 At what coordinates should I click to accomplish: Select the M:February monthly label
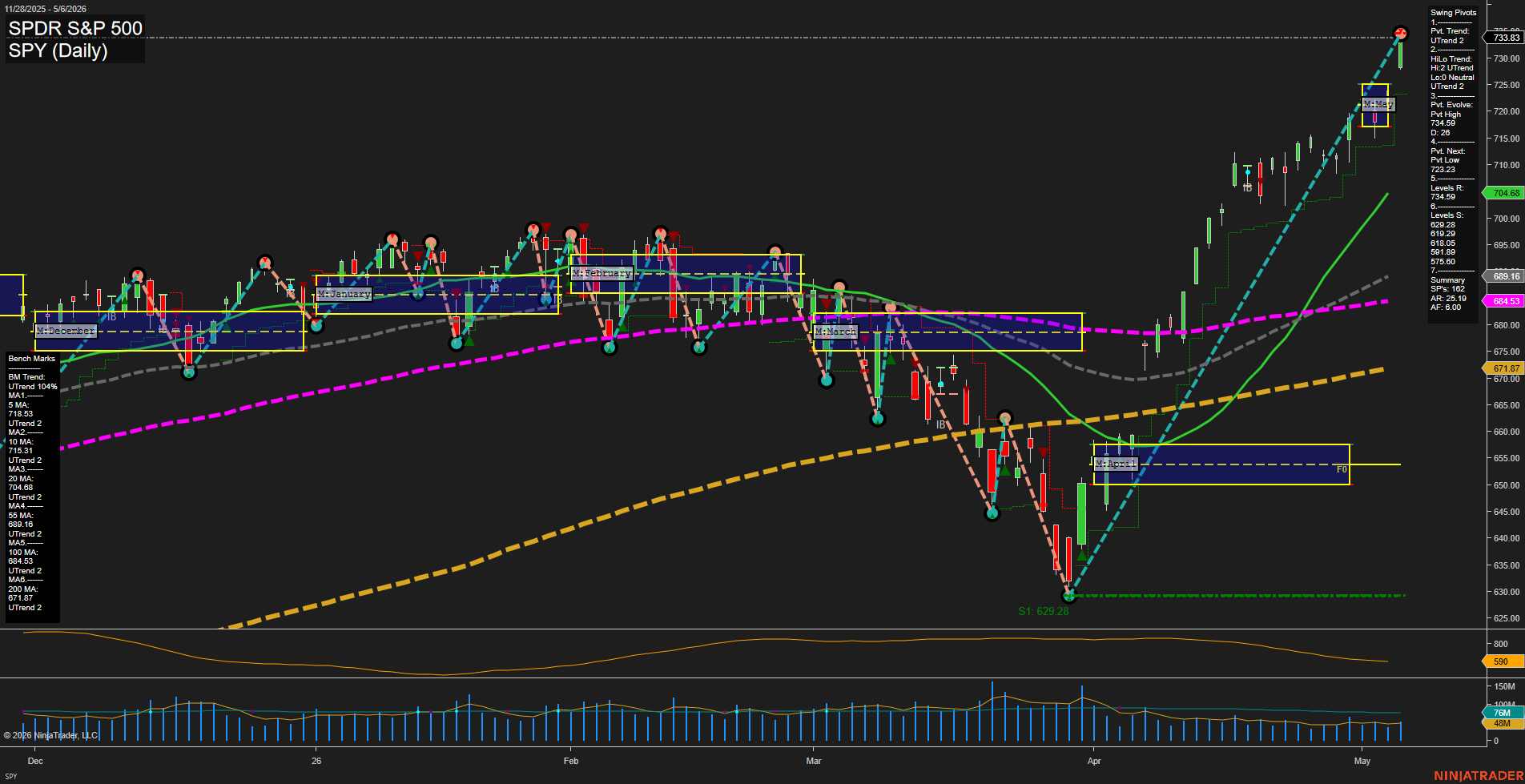coord(602,273)
